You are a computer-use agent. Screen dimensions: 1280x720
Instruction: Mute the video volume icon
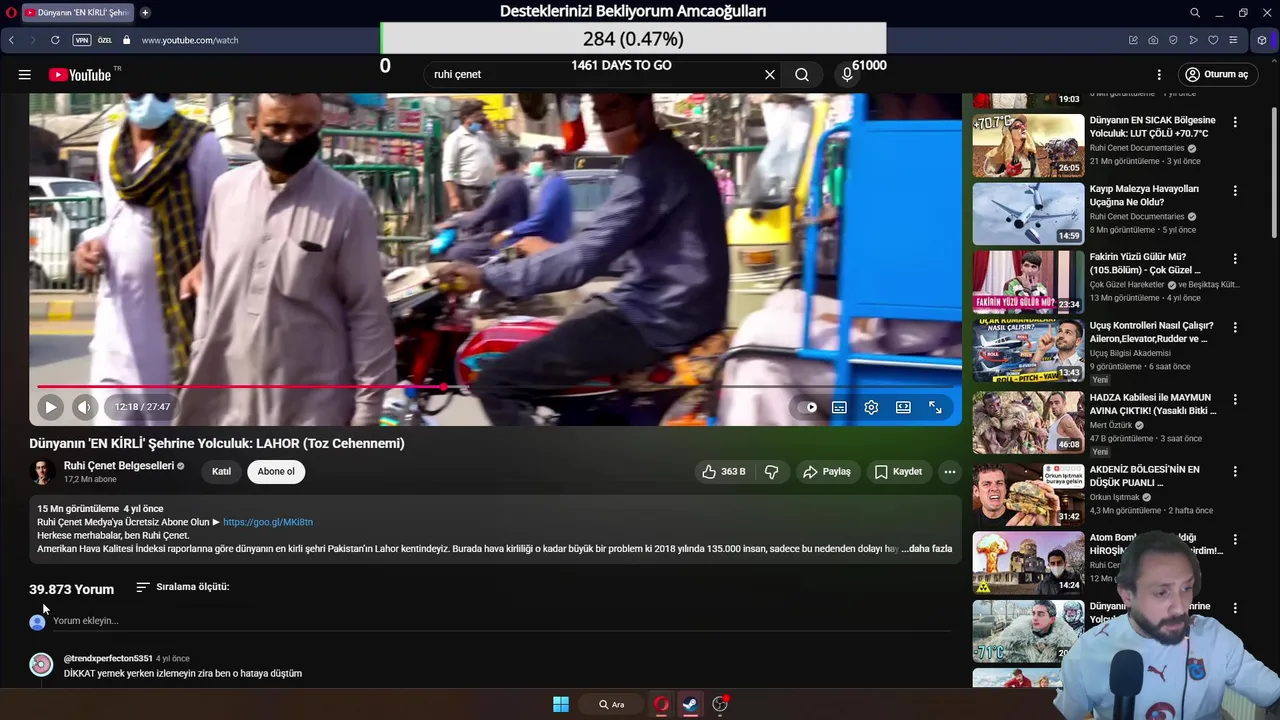(x=85, y=407)
